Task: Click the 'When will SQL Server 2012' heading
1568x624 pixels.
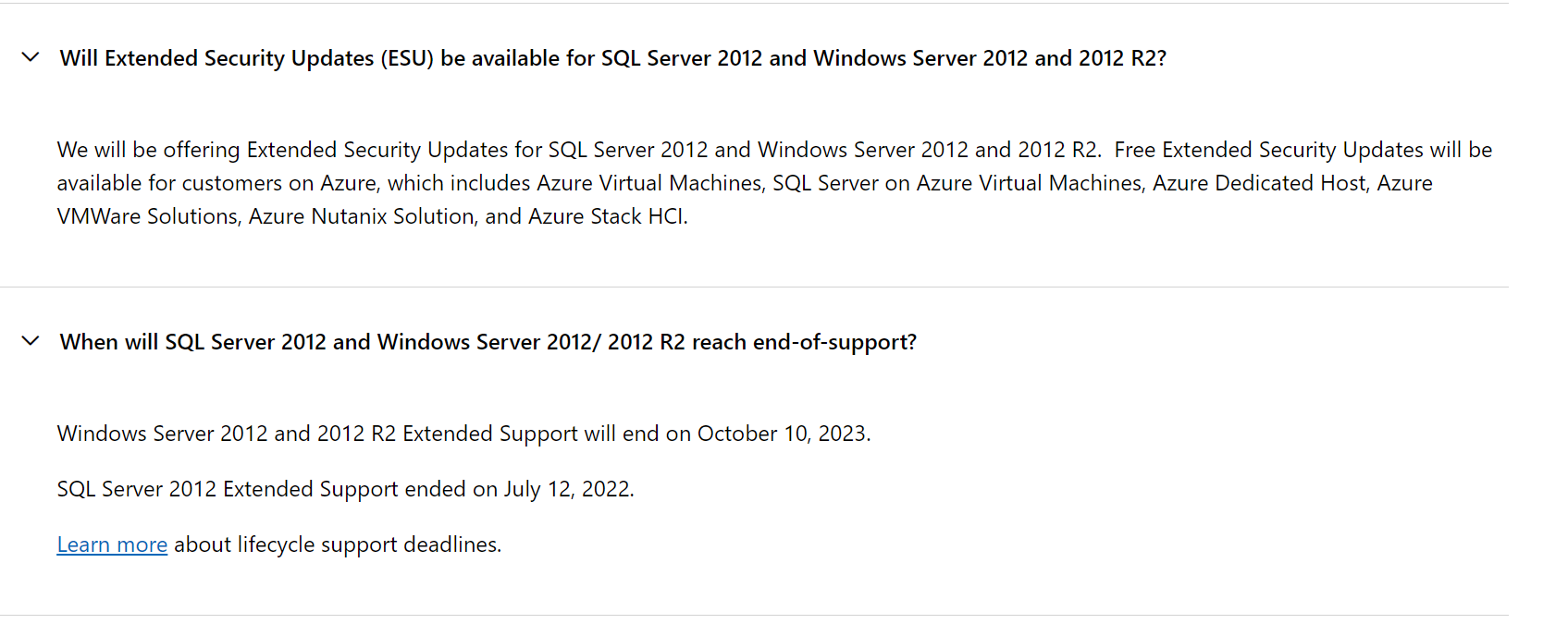Action: 488,342
